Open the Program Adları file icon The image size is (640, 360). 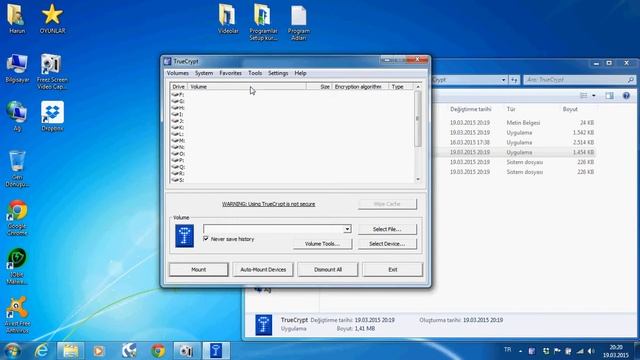click(x=299, y=22)
